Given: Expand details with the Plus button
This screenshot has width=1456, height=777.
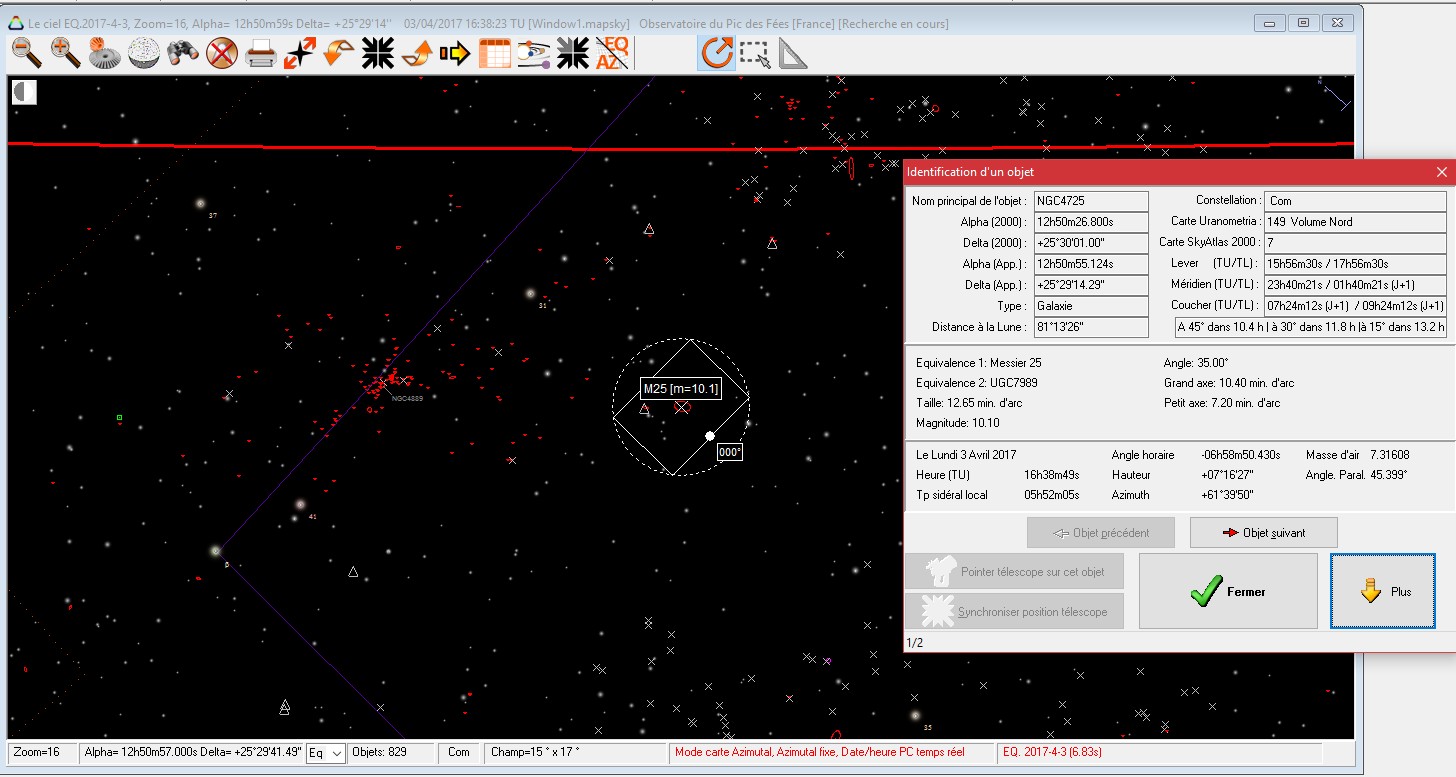Looking at the screenshot, I should (x=1383, y=591).
